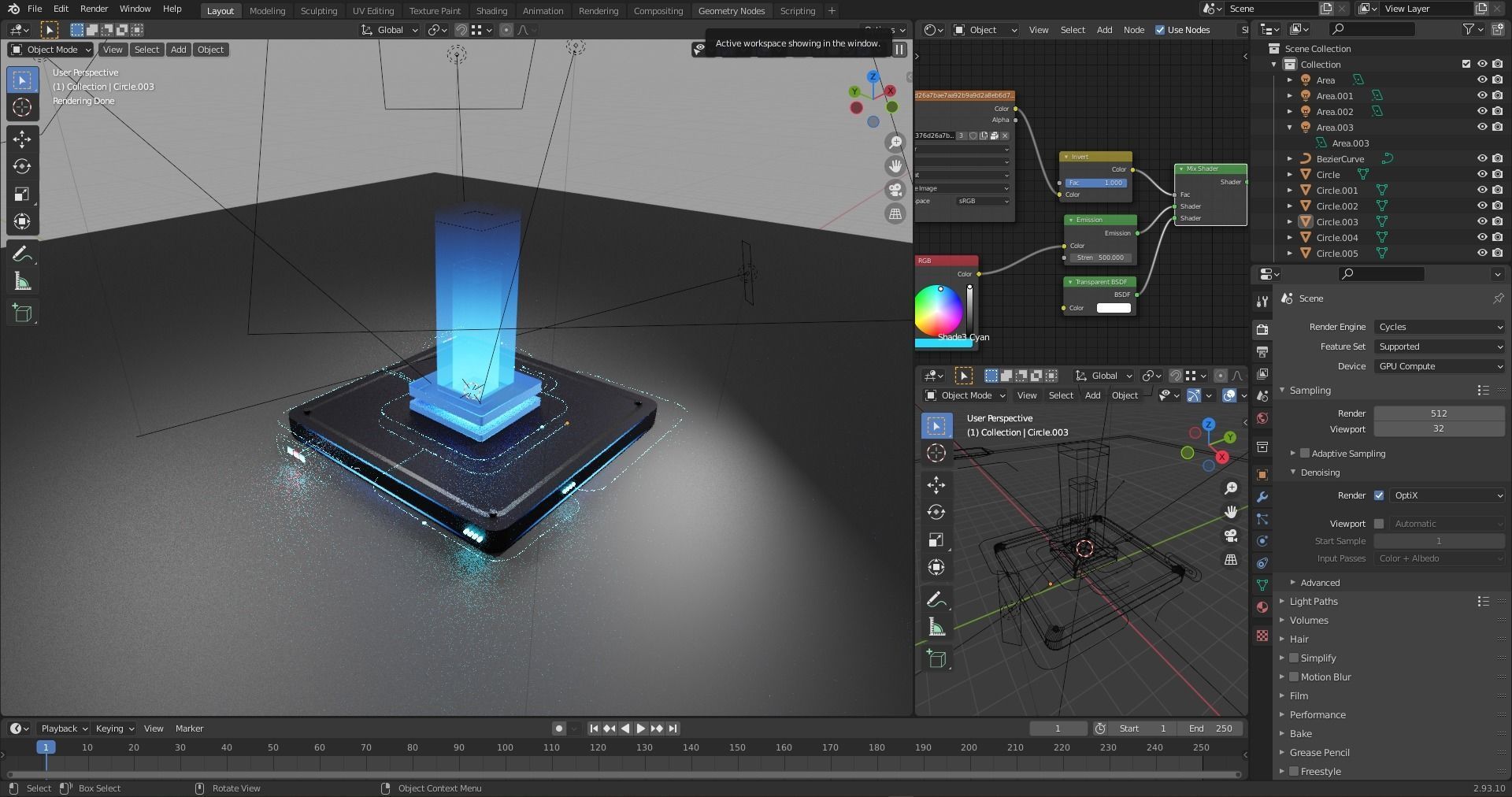This screenshot has height=797, width=1512.
Task: Click Marker menu in timeline
Action: click(x=189, y=728)
